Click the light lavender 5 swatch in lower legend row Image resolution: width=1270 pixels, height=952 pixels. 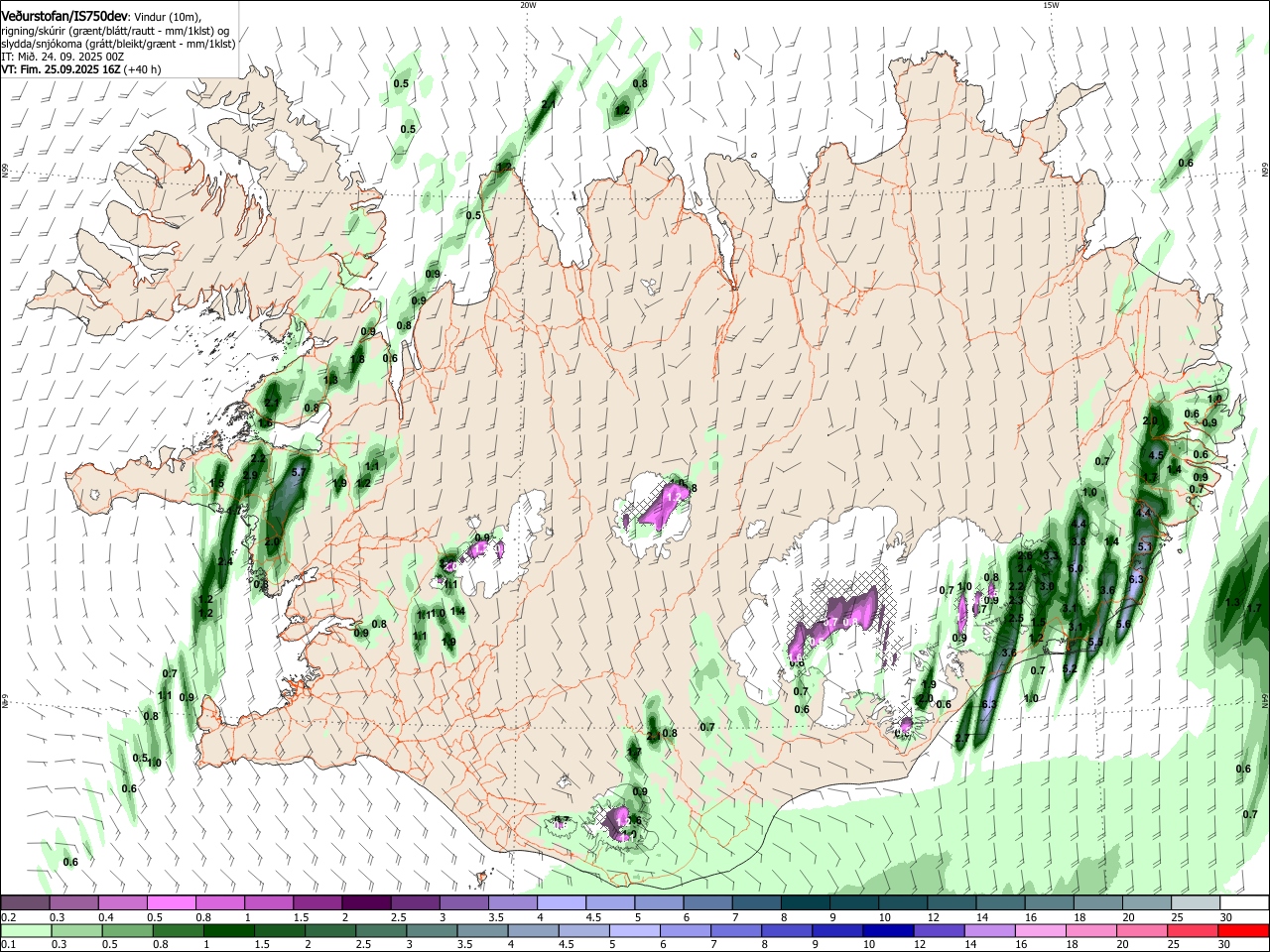click(634, 931)
